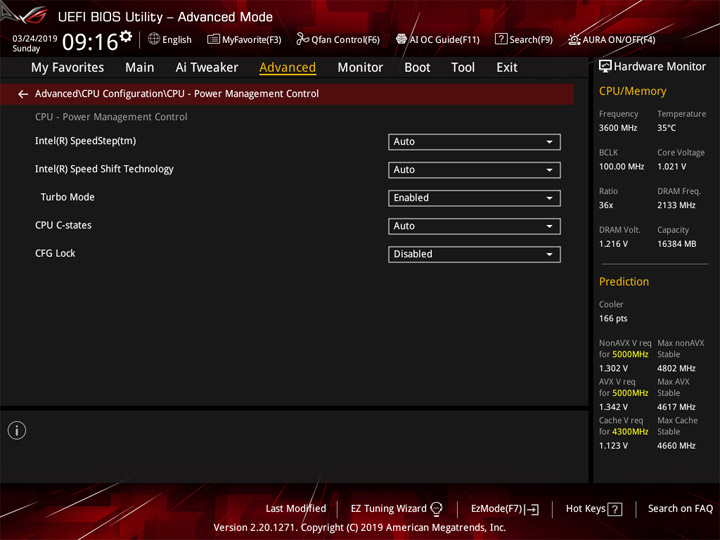The image size is (720, 540).
Task: Click the Cooler 166 pts value
Action: pyautogui.click(x=613, y=319)
